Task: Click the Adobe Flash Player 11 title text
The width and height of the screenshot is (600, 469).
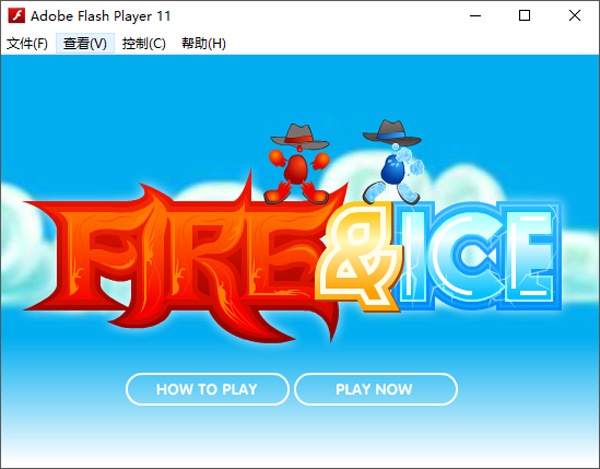Action: click(101, 16)
